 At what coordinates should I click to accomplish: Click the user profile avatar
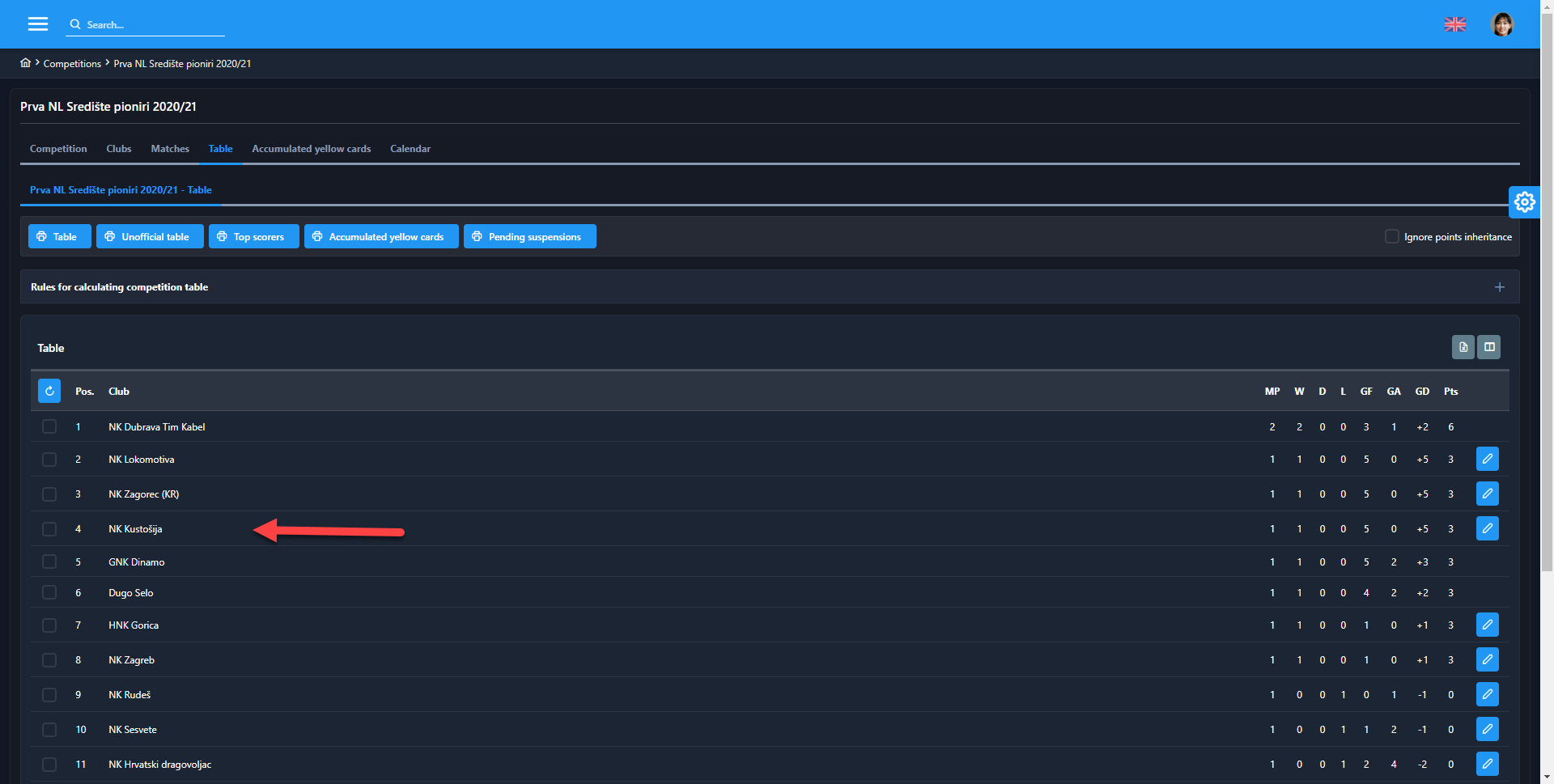pos(1502,24)
